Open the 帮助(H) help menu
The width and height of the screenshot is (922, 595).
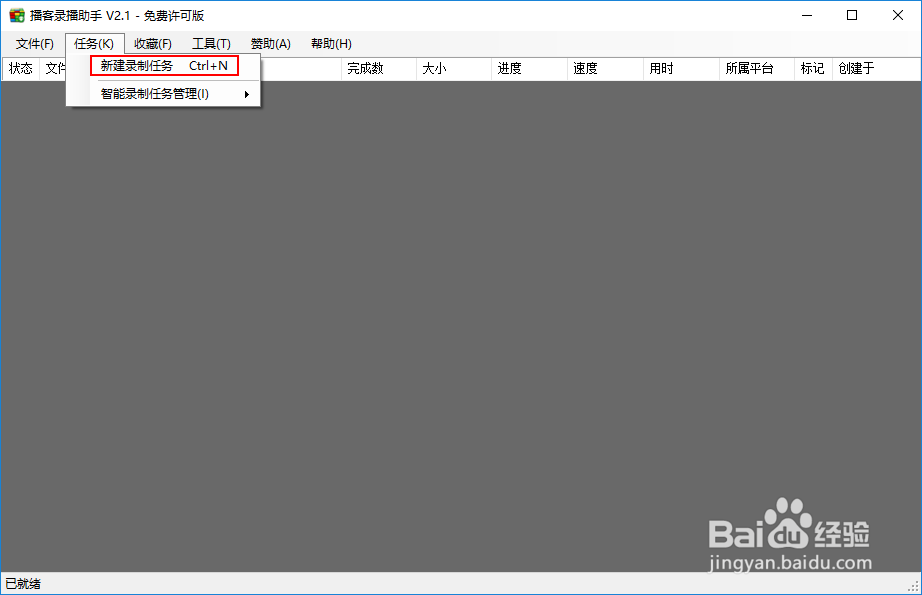[329, 43]
